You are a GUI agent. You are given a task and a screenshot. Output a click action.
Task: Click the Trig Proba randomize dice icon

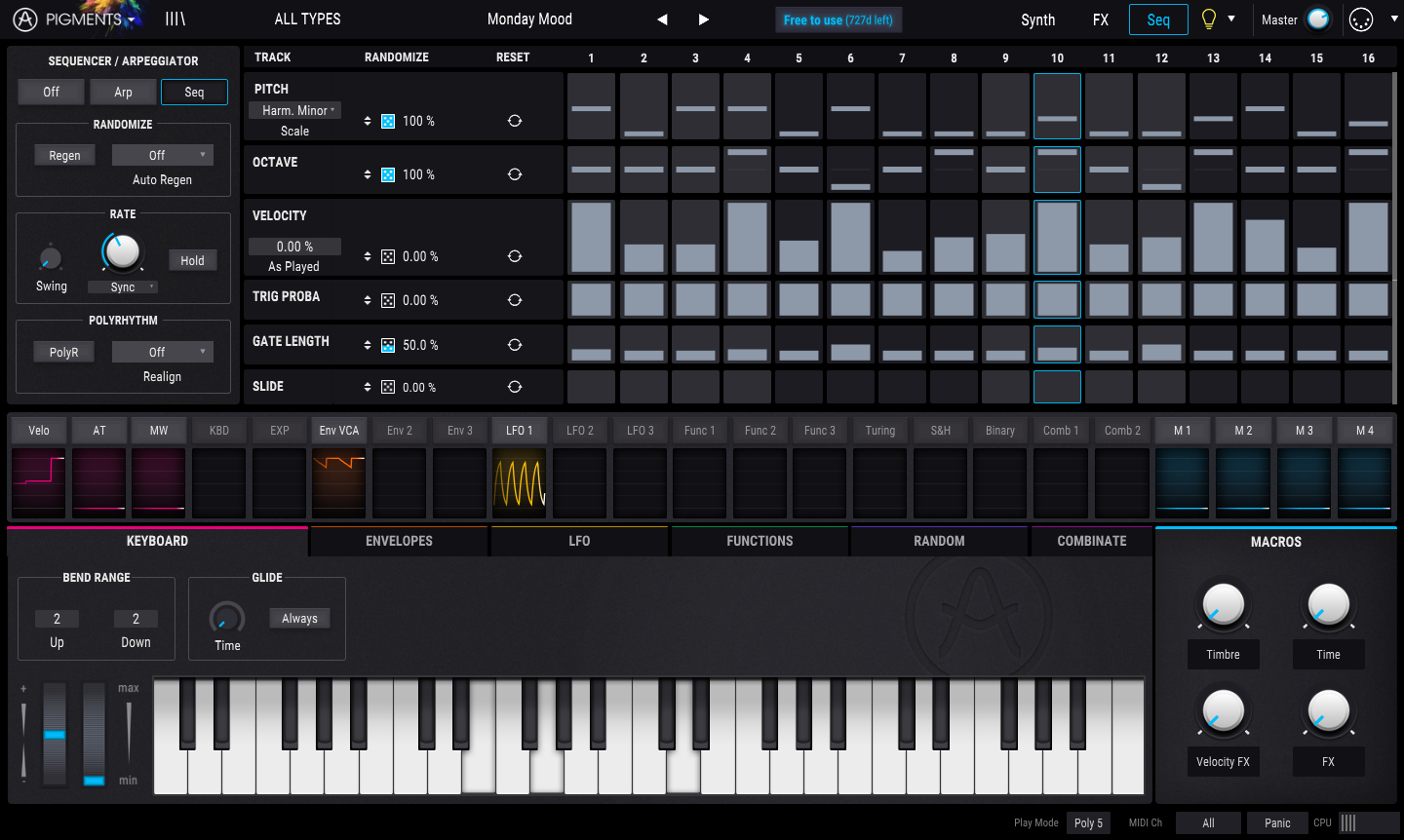click(388, 300)
